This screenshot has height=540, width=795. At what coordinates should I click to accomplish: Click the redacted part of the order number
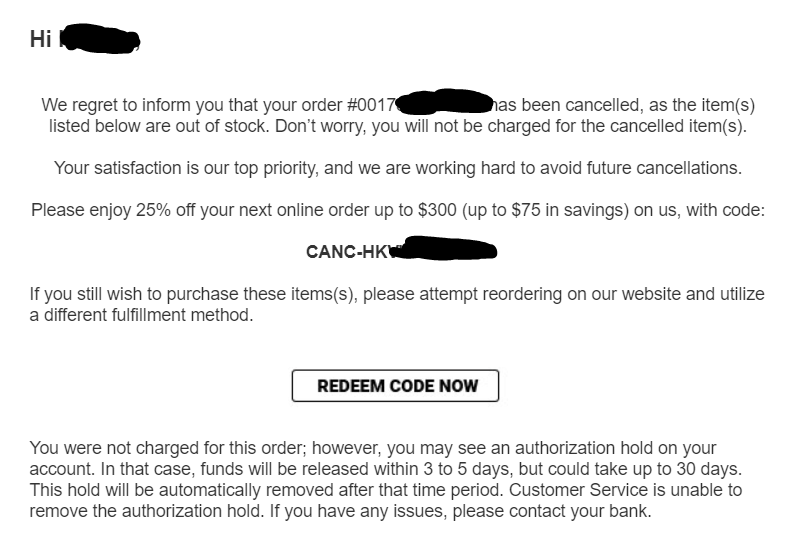(x=444, y=101)
